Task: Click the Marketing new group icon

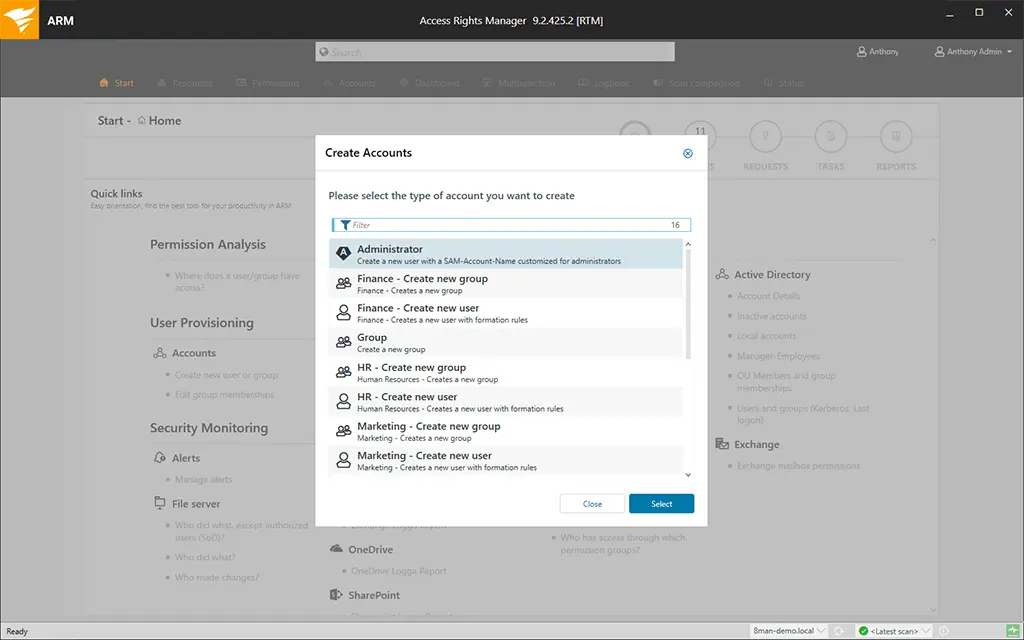Action: (343, 431)
